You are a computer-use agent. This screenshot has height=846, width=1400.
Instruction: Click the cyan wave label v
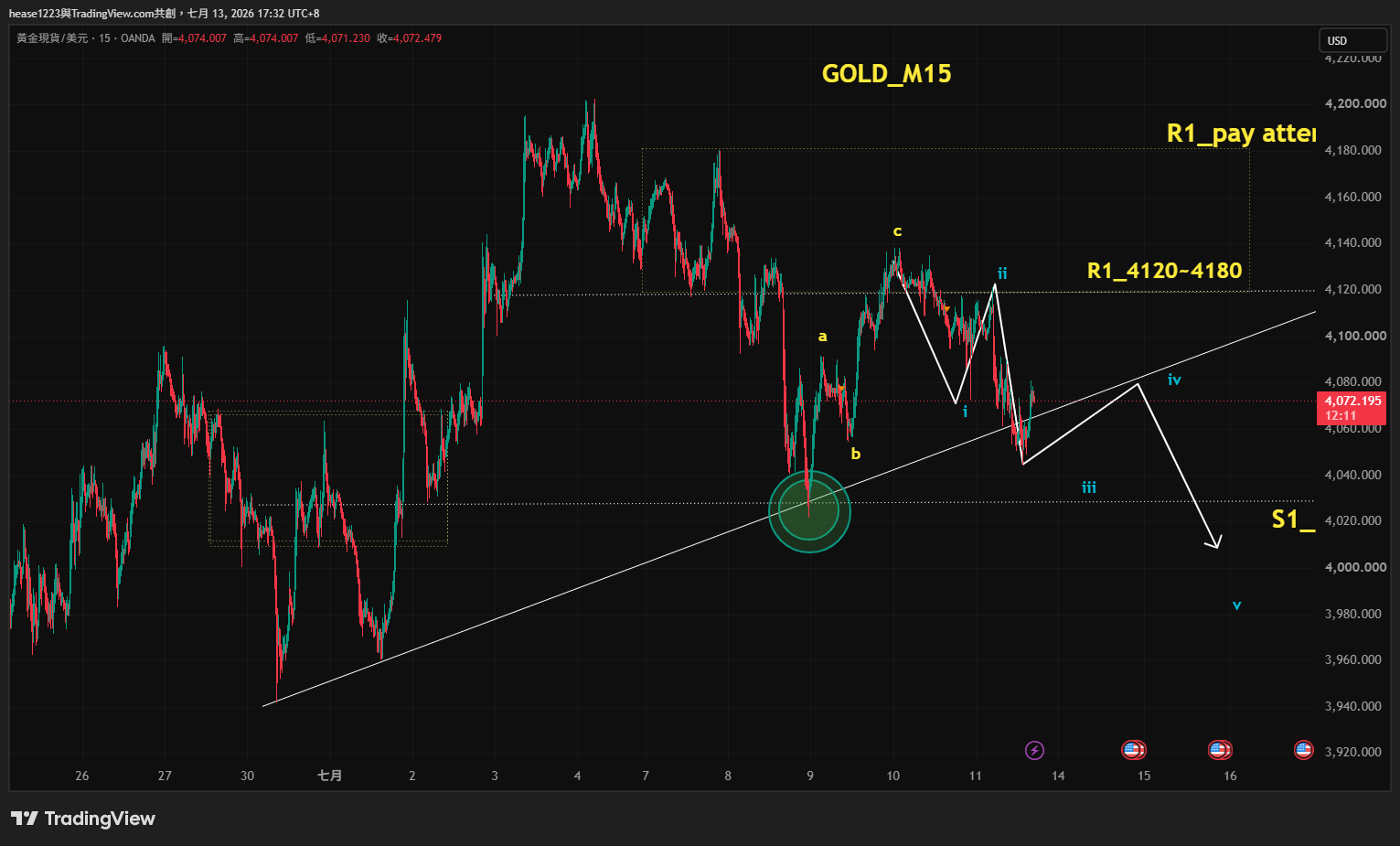click(1236, 605)
